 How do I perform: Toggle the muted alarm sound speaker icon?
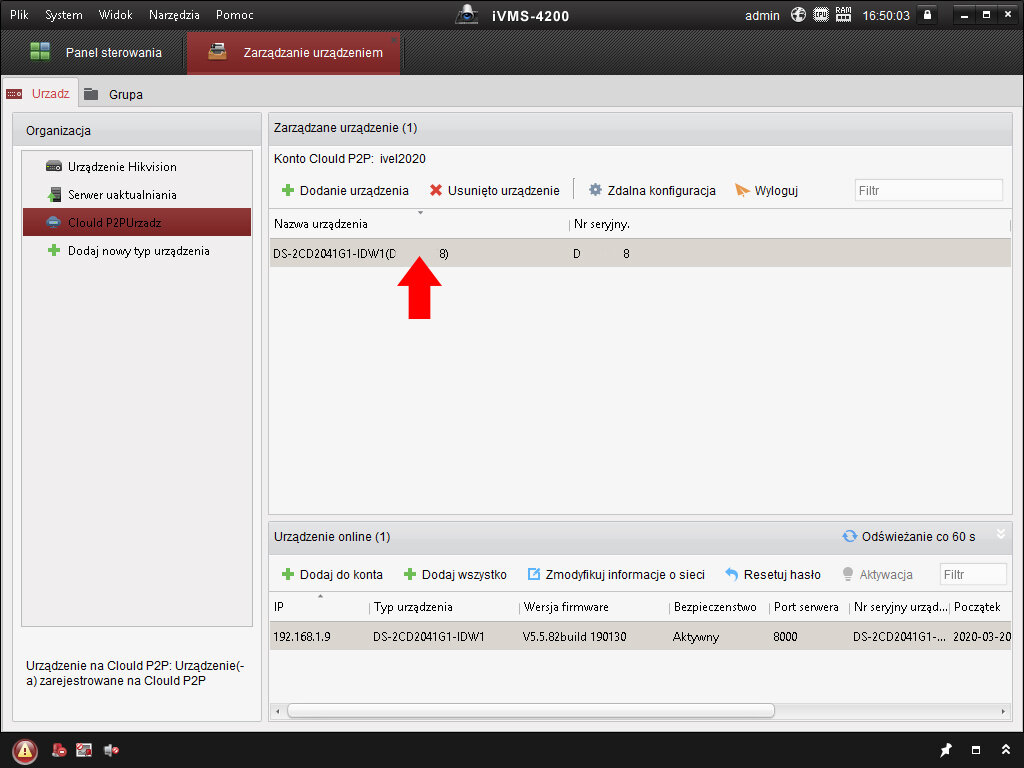[111, 750]
